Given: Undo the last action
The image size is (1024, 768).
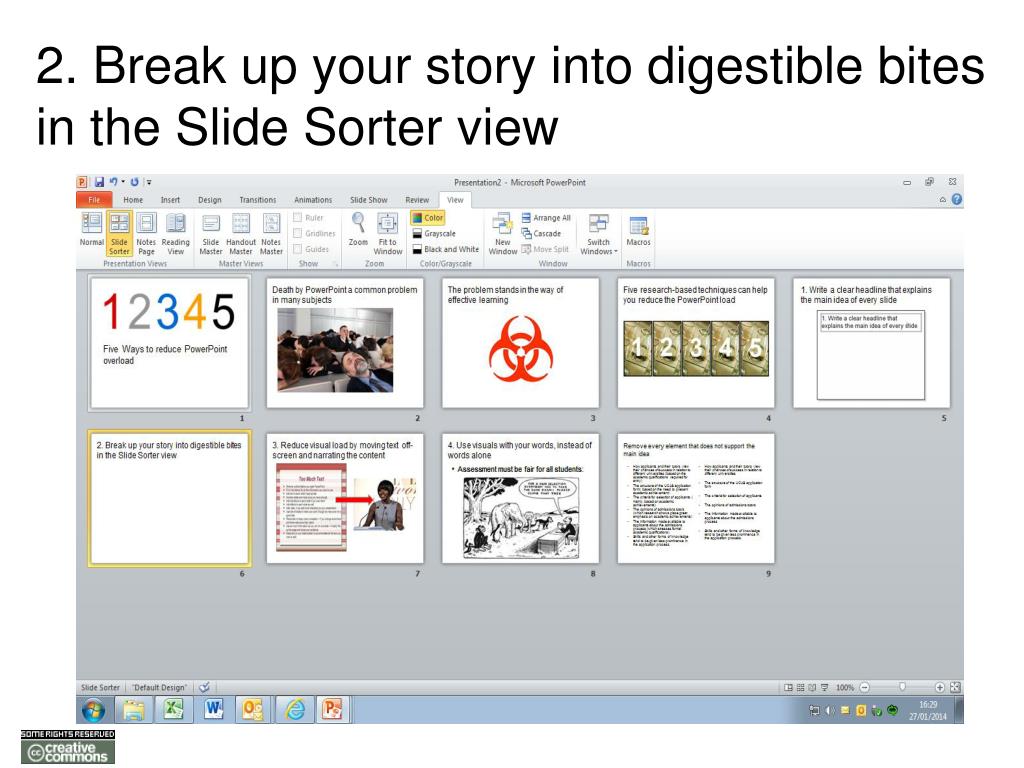Looking at the screenshot, I should click(x=114, y=182).
